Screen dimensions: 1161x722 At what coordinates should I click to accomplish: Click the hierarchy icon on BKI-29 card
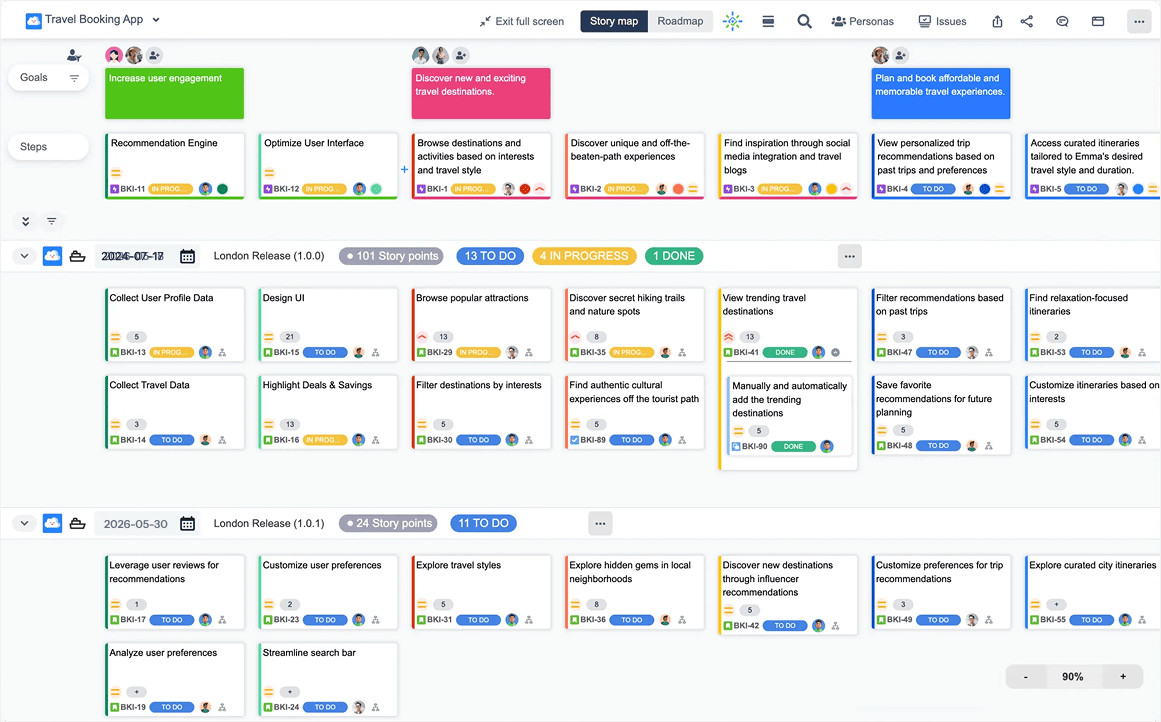[529, 352]
